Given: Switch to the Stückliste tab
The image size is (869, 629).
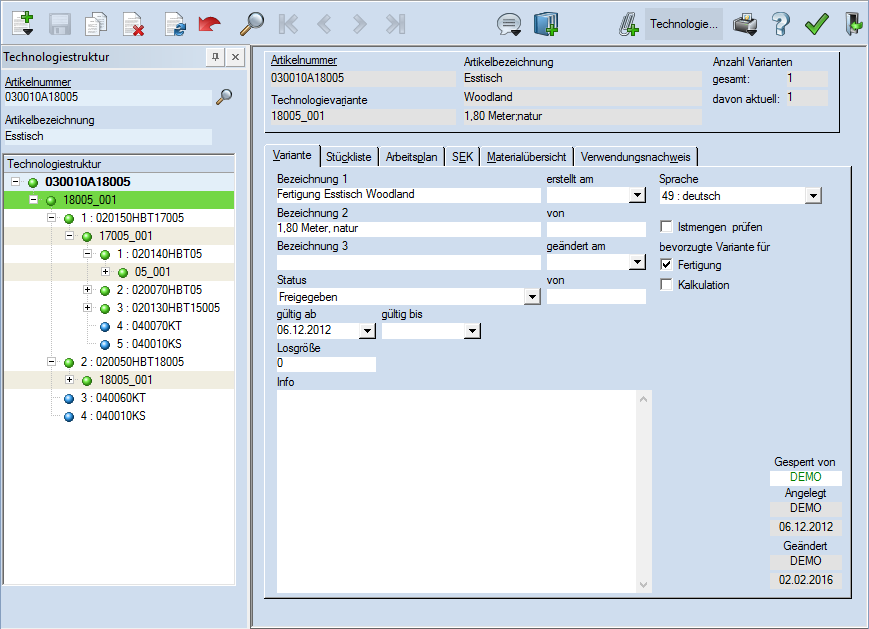Looking at the screenshot, I should click(349, 157).
